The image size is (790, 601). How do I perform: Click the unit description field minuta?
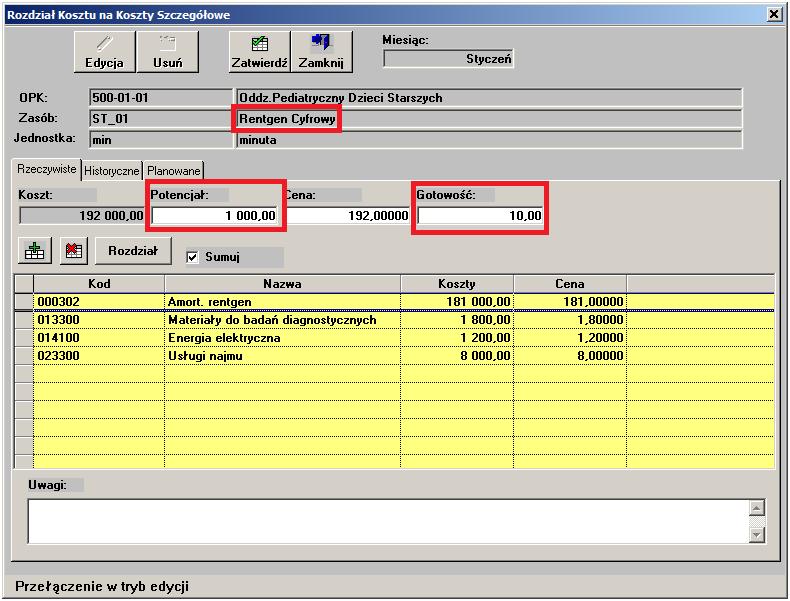pyautogui.click(x=489, y=140)
